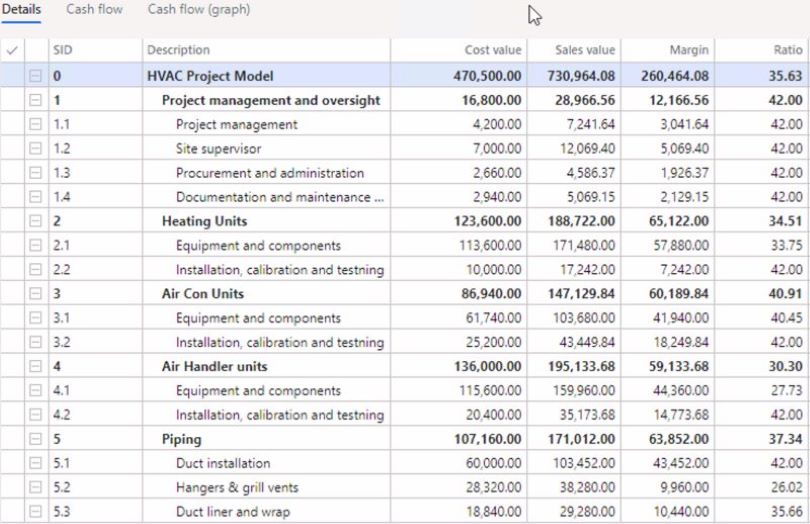Collapse the Piping group
810x524 pixels.
coord(36,439)
